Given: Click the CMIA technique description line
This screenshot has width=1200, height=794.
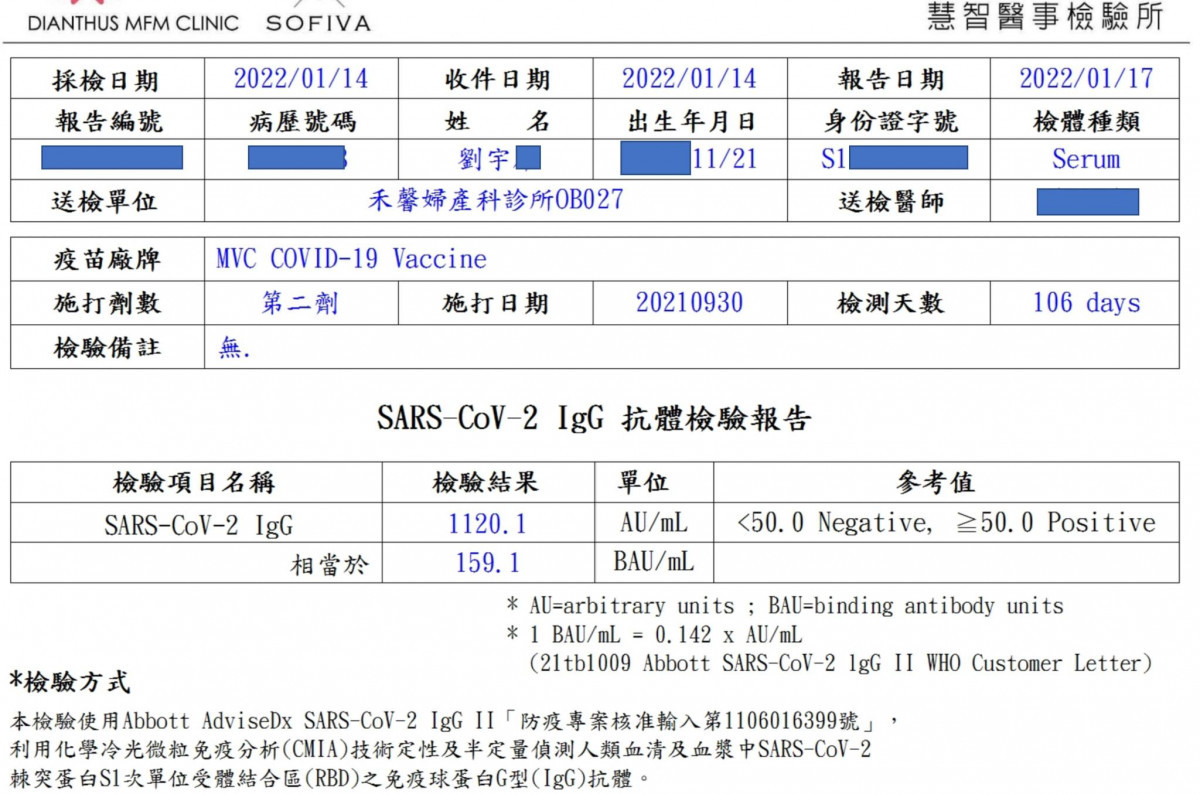Looking at the screenshot, I should [x=441, y=749].
